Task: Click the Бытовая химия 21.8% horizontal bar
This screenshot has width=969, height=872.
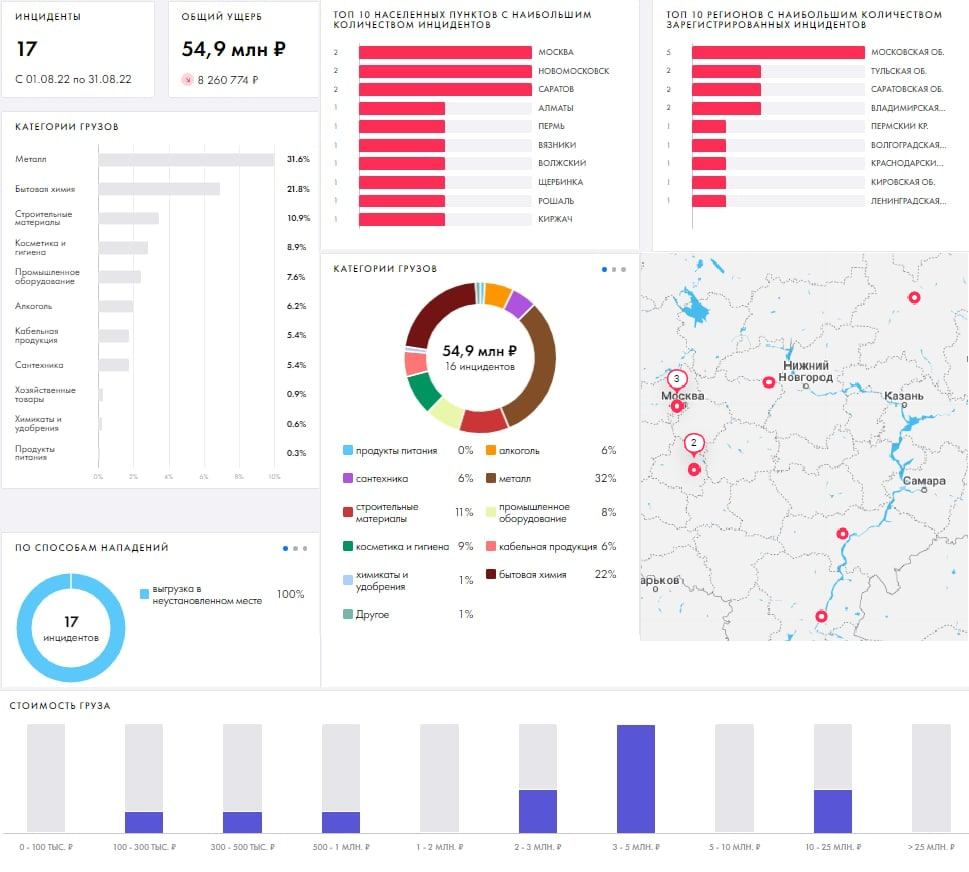Action: tap(159, 189)
